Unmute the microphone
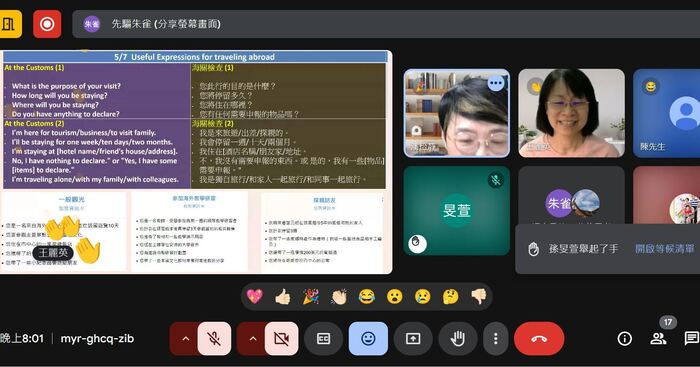 click(214, 339)
